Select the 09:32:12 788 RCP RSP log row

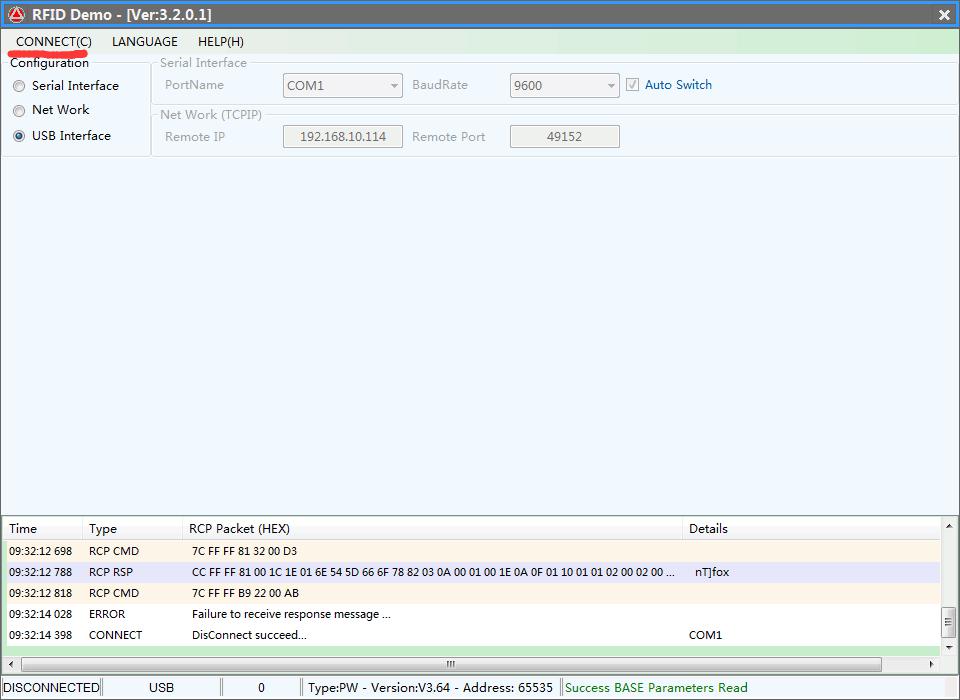tap(400, 572)
